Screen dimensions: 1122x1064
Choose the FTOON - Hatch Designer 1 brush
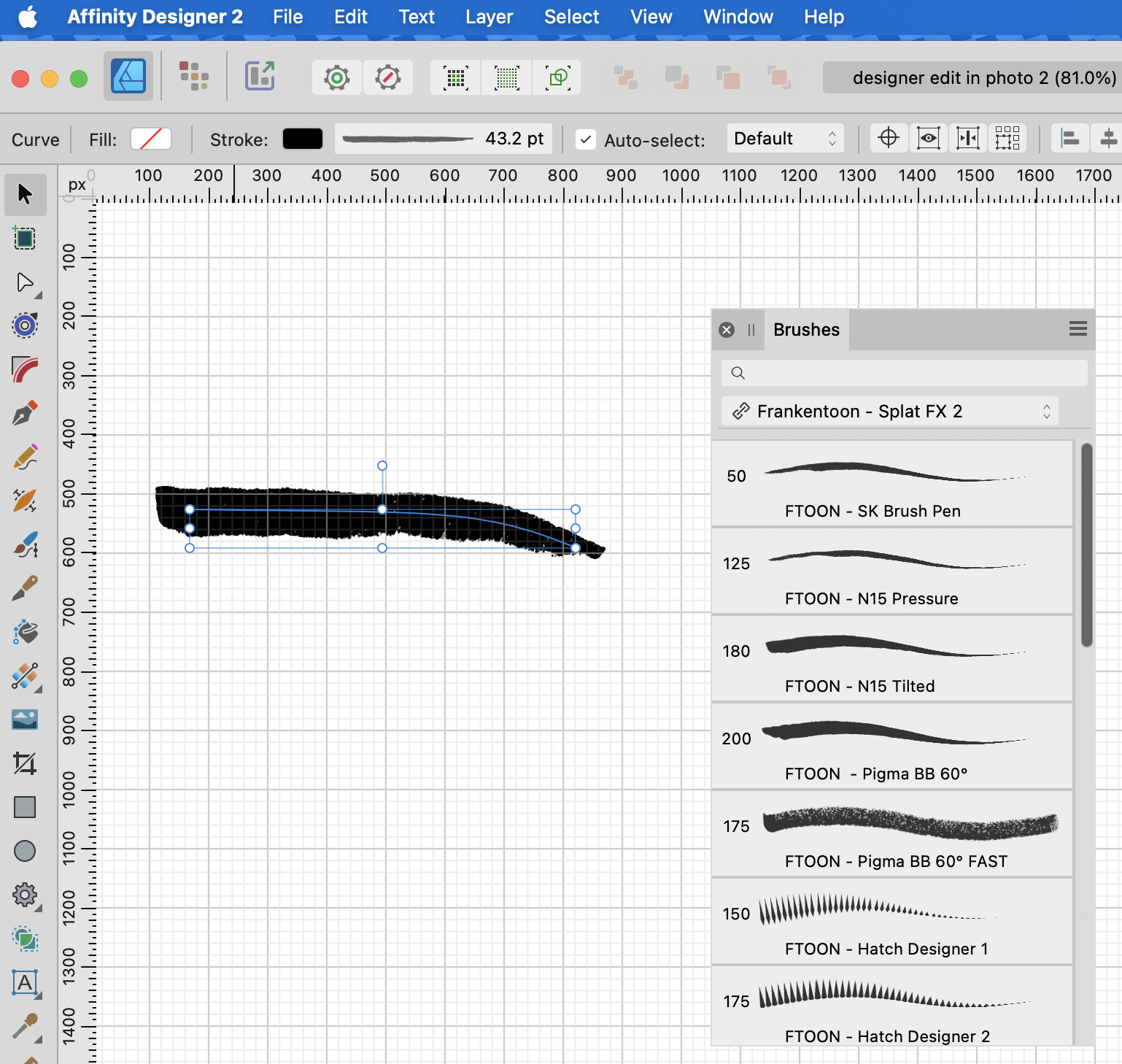[892, 921]
